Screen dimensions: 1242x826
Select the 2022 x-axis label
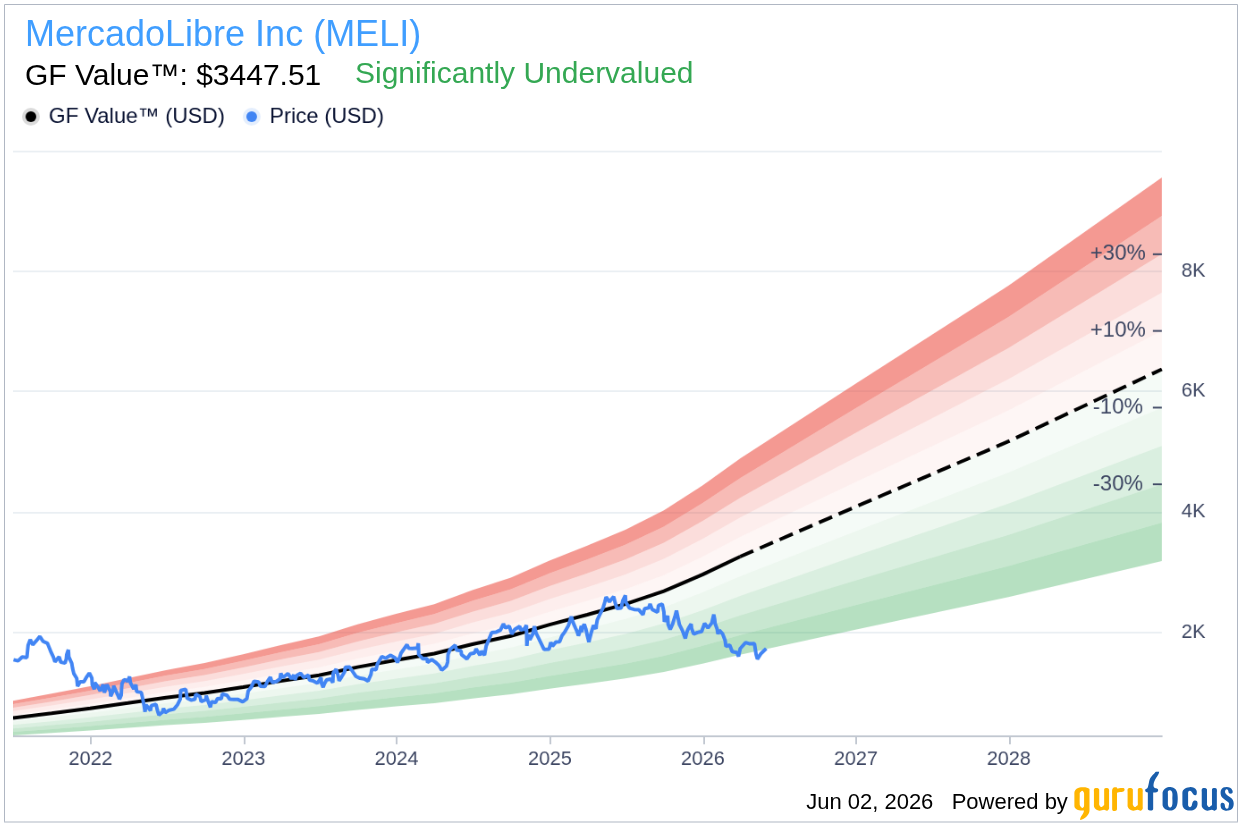click(x=90, y=758)
